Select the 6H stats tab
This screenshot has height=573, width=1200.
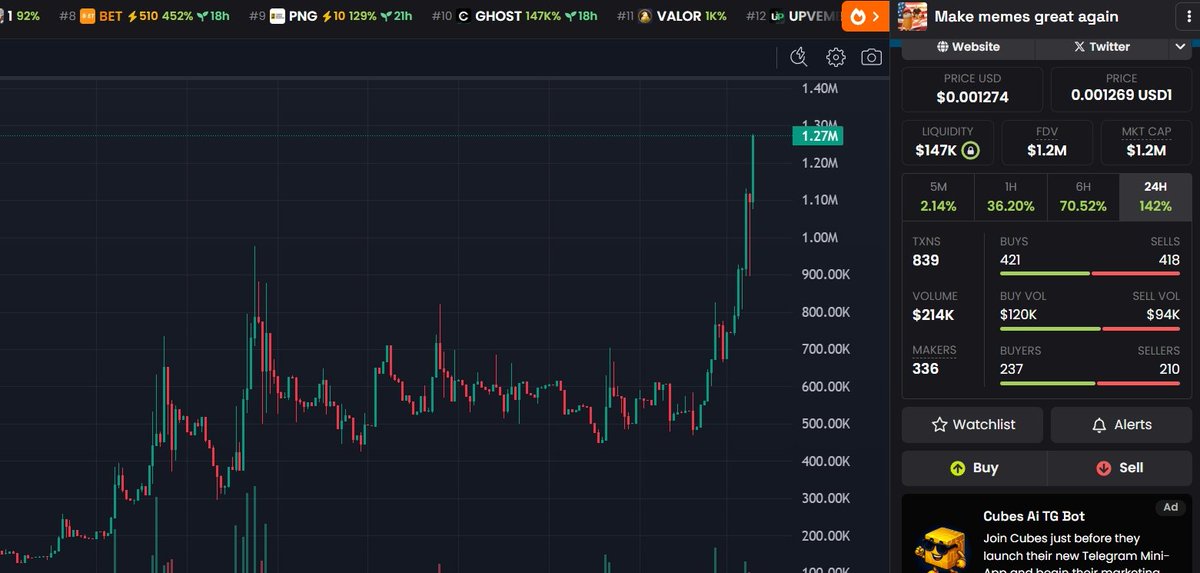[1083, 197]
